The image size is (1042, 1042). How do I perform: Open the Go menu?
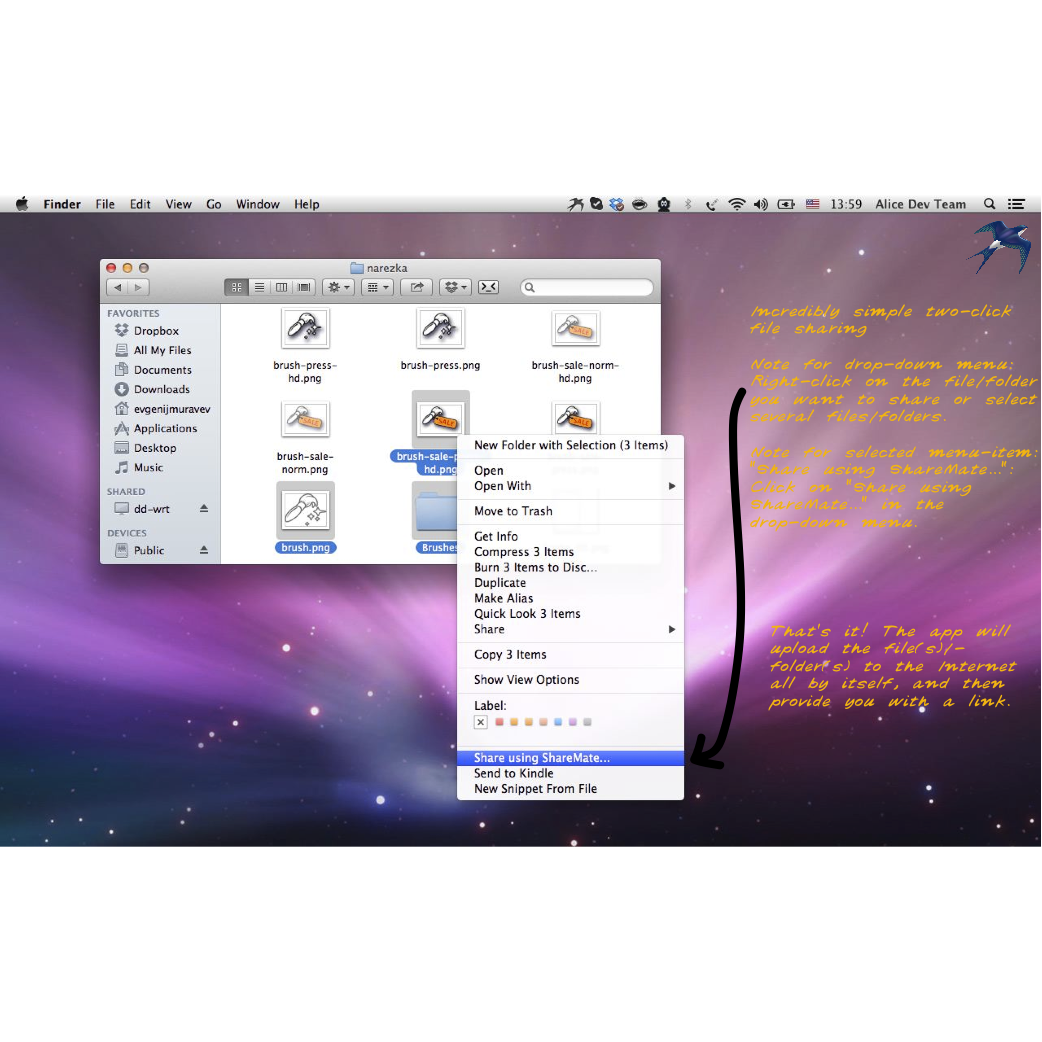[x=213, y=204]
